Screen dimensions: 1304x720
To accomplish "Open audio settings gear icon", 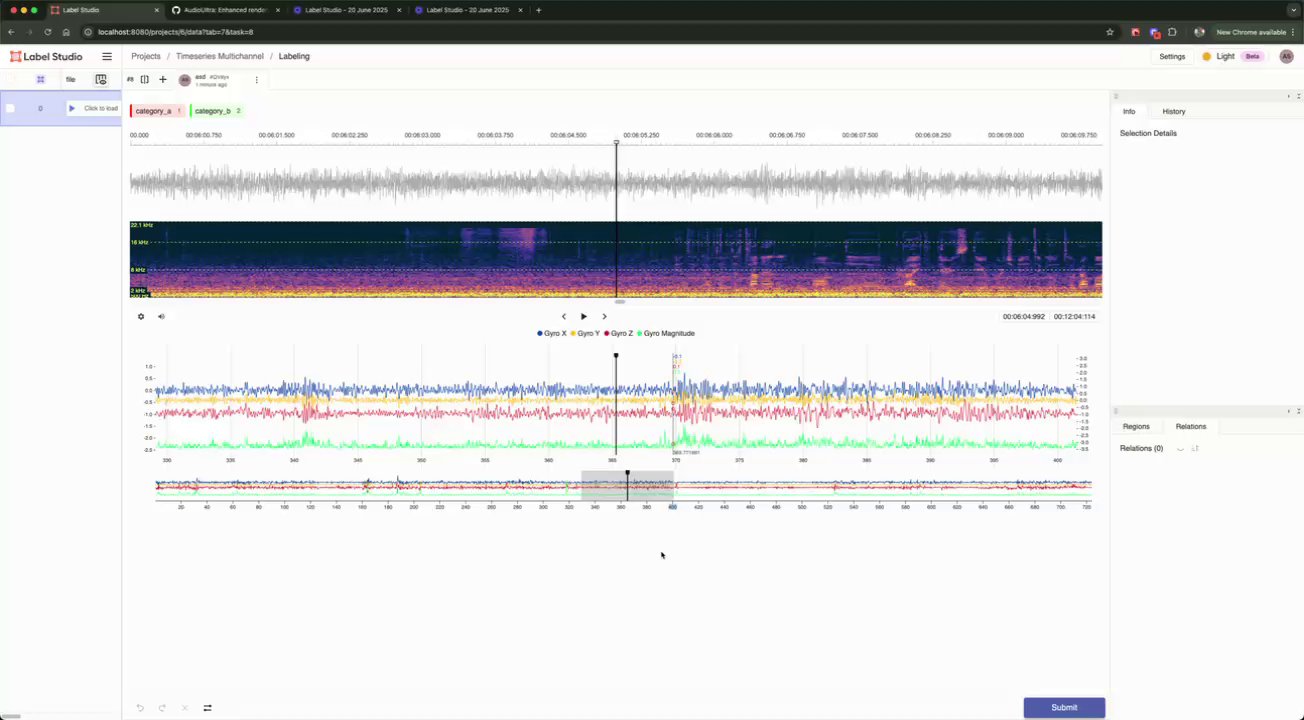I will click(141, 317).
